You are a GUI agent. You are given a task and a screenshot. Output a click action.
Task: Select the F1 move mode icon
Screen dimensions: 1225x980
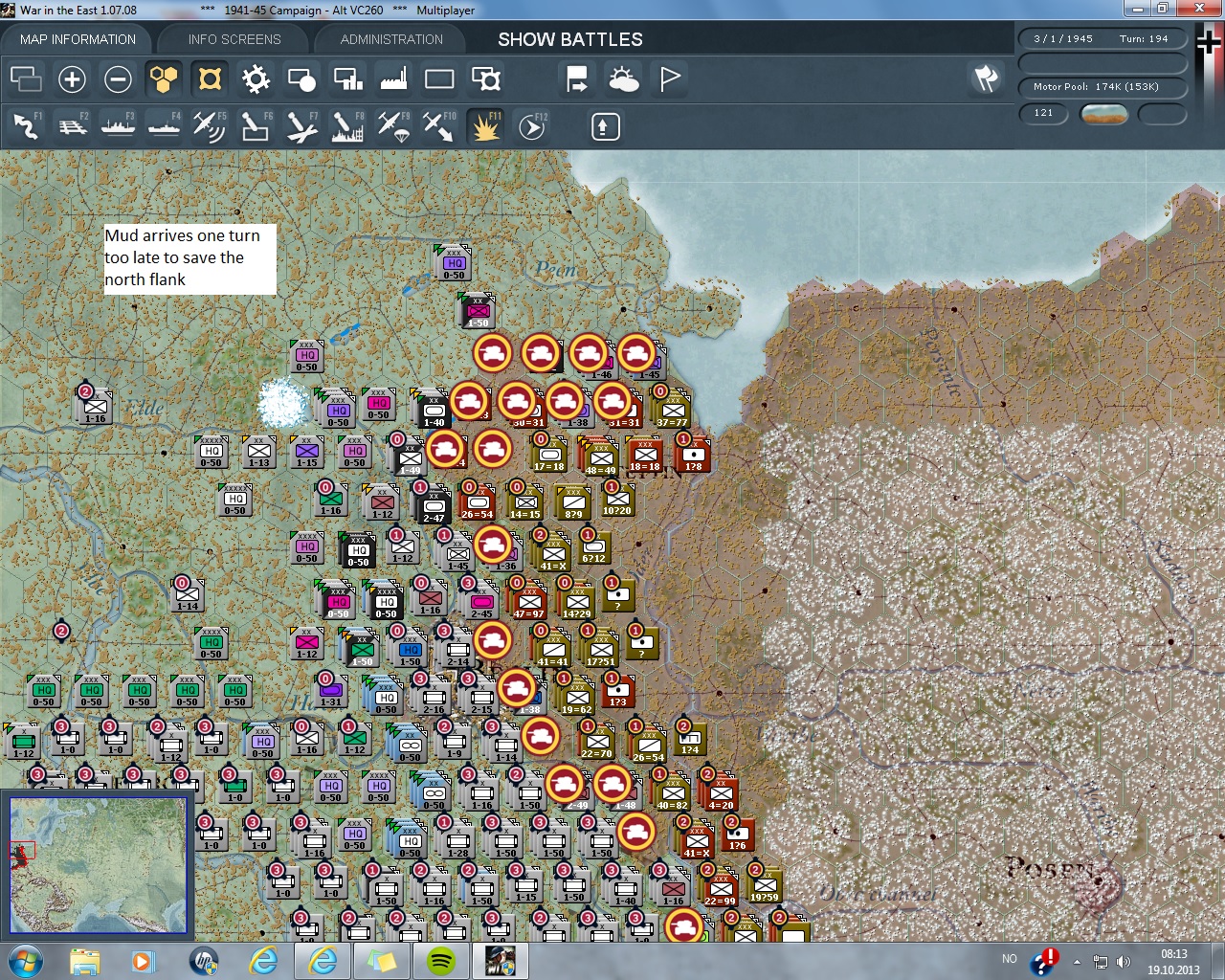pyautogui.click(x=26, y=126)
